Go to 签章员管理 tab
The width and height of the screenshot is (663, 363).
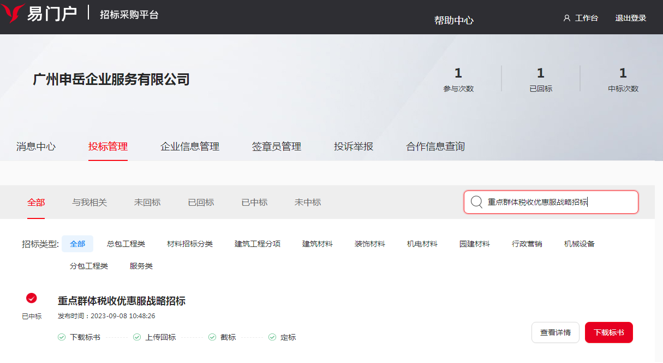point(277,146)
